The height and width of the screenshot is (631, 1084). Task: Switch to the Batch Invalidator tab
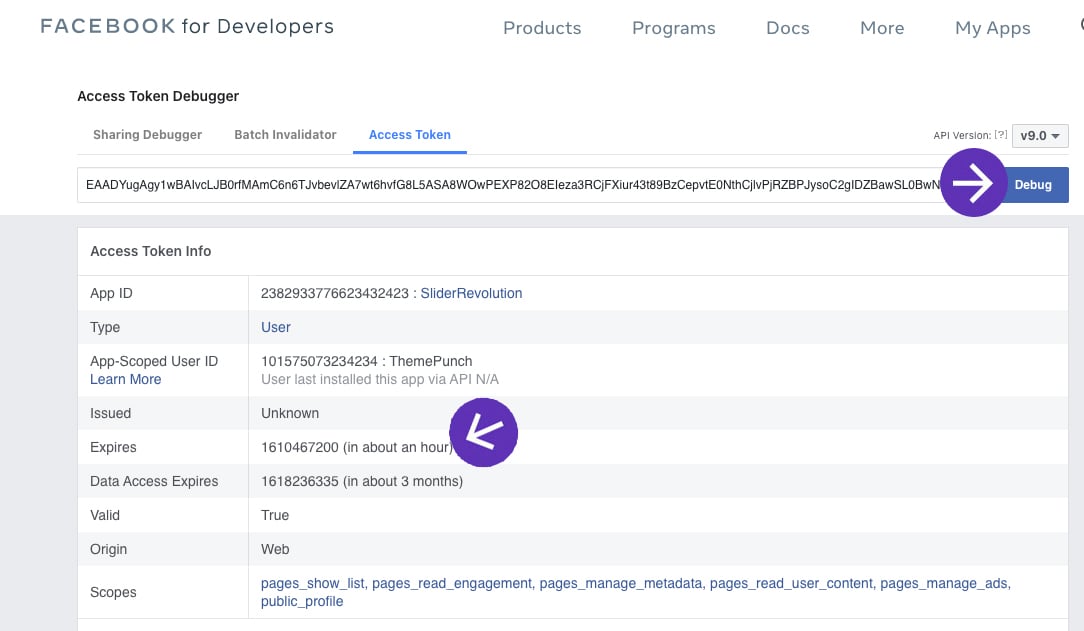click(286, 135)
